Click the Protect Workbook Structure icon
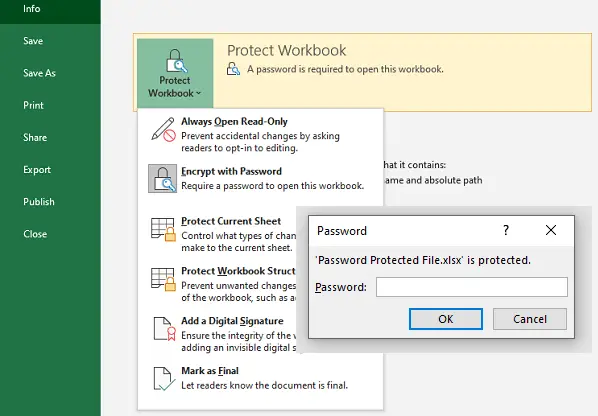The image size is (598, 416). point(163,279)
